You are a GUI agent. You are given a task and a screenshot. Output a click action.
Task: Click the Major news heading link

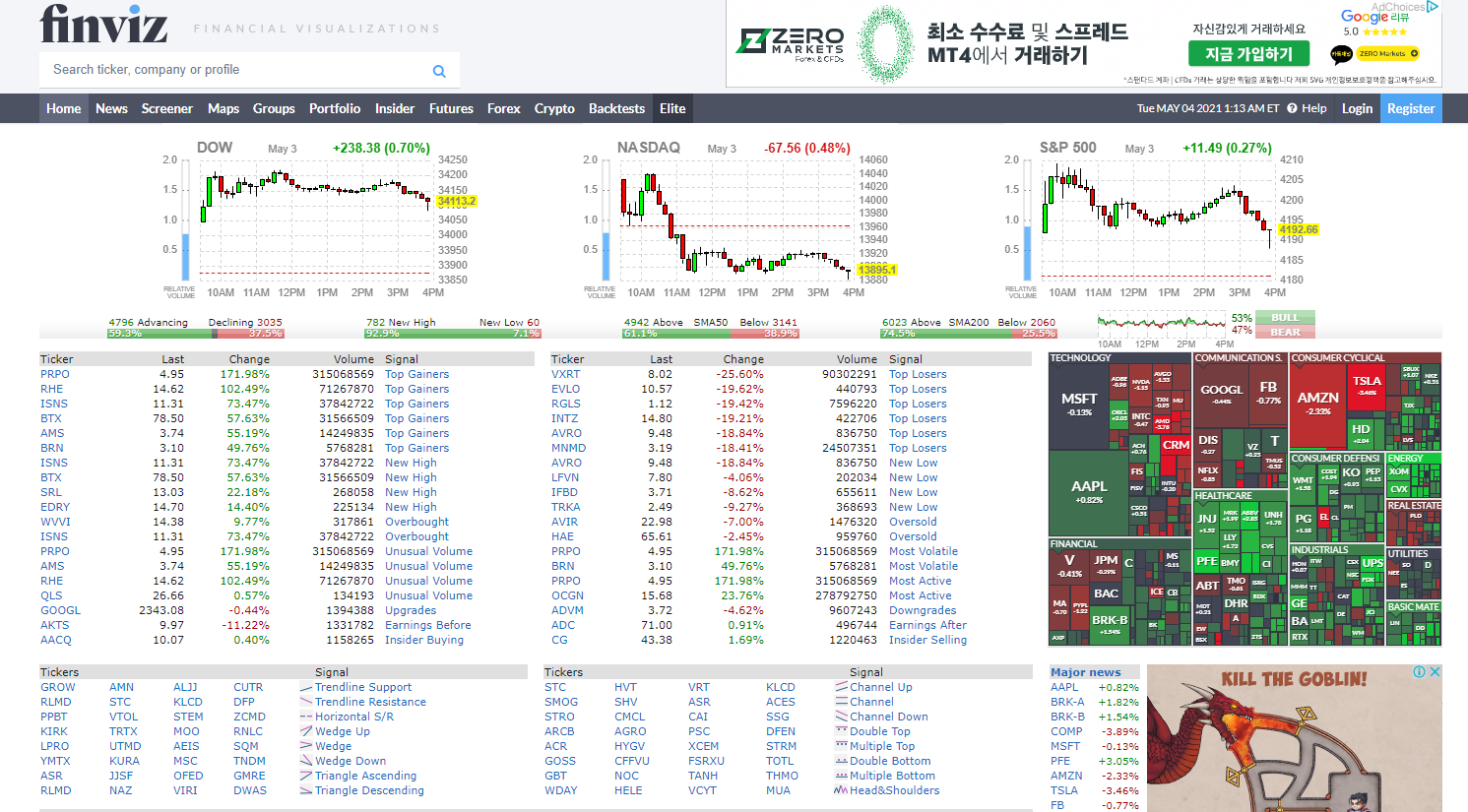point(1086,672)
